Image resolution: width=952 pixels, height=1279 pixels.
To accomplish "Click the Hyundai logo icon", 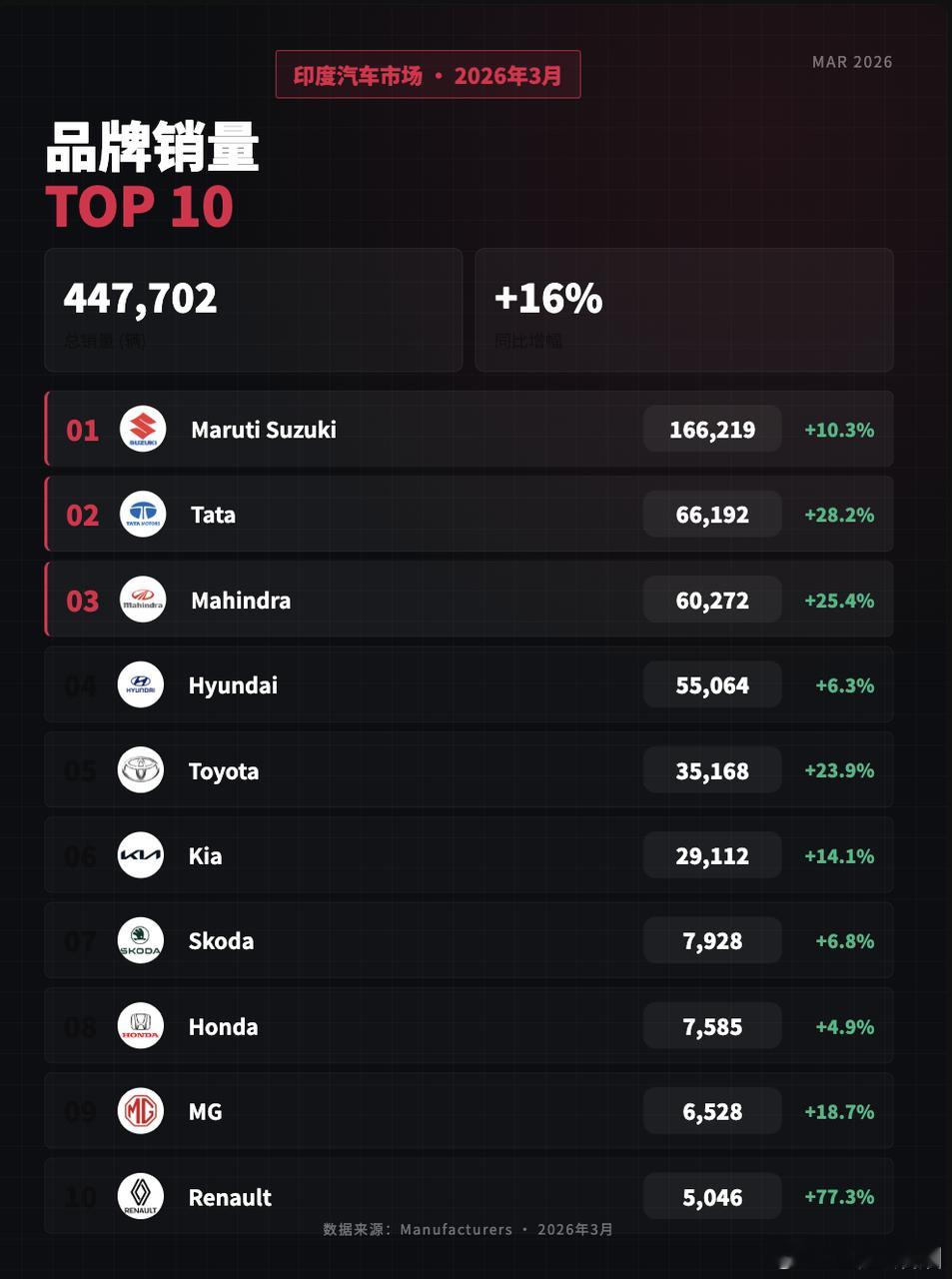I will pyautogui.click(x=141, y=685).
